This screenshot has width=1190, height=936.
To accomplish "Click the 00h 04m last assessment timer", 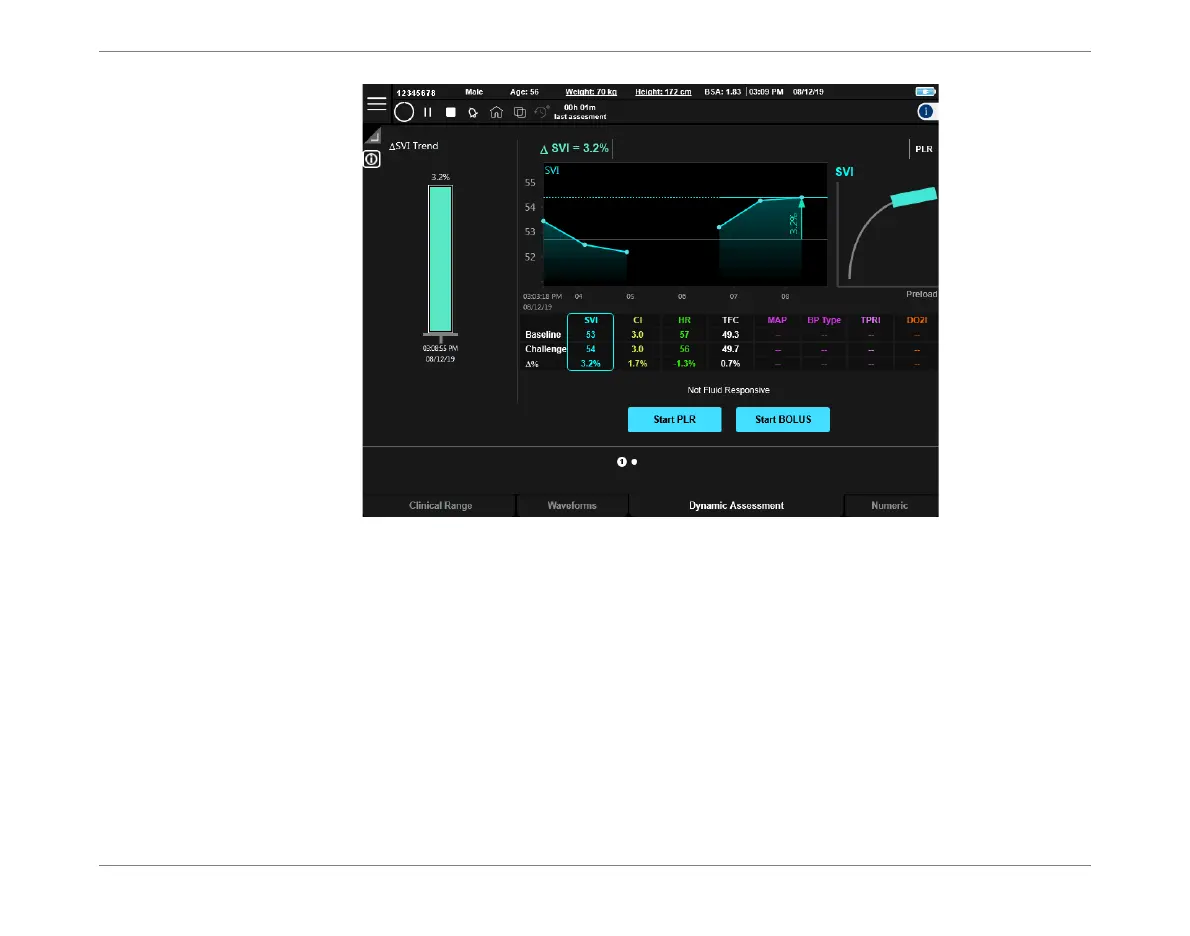I will pyautogui.click(x=580, y=112).
